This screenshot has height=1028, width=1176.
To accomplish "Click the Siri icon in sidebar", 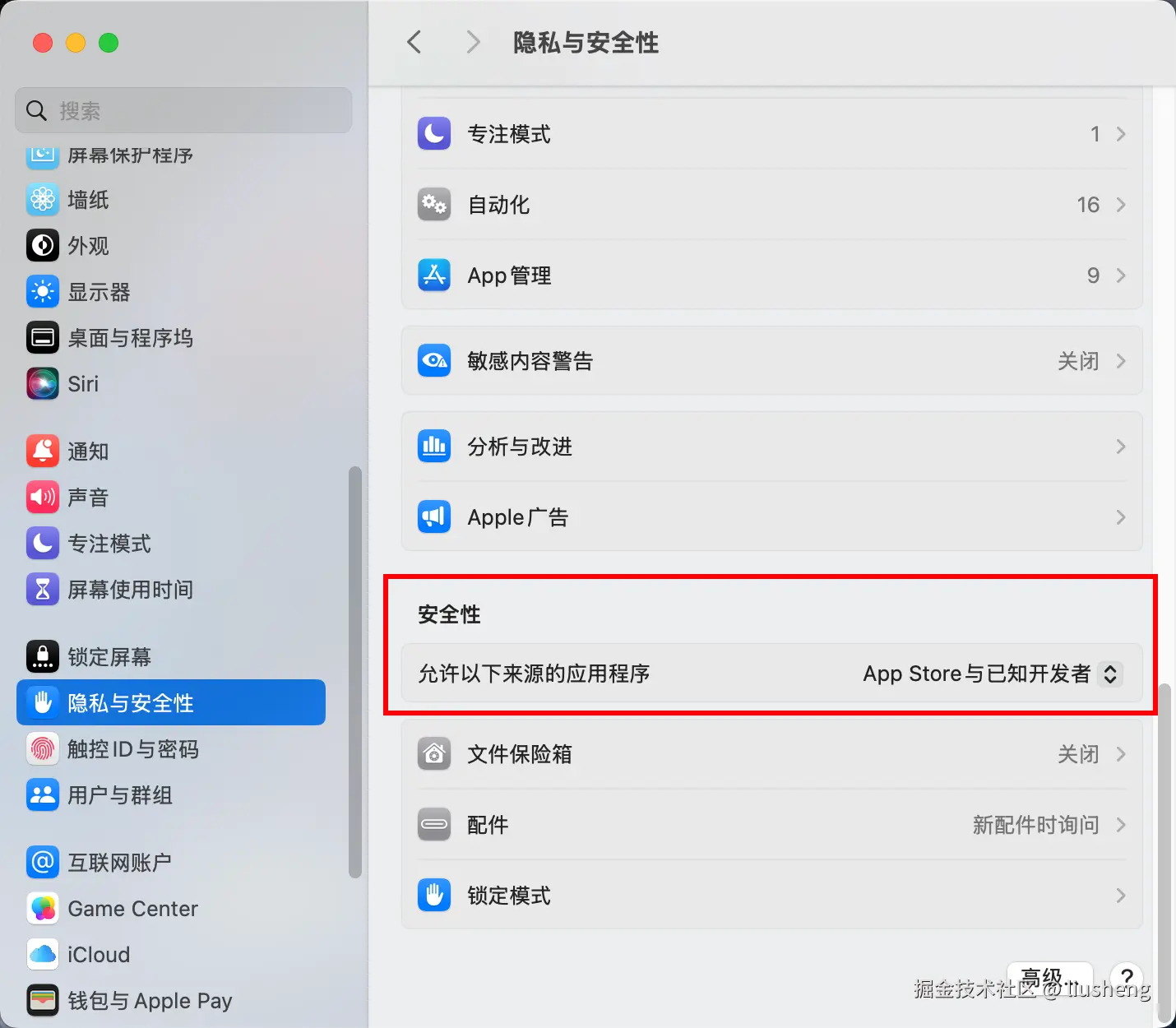I will [43, 383].
